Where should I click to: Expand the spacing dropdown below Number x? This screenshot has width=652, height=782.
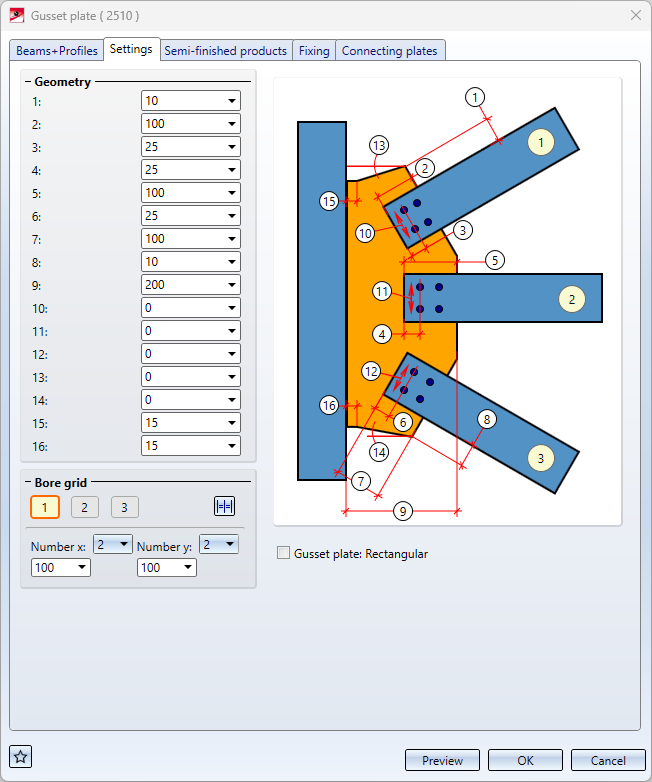tap(82, 567)
